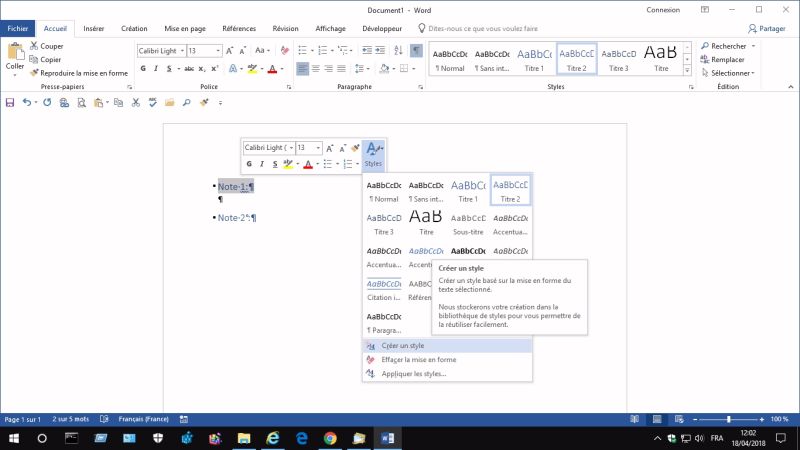Click numbered list icon in ribbon

322,51
